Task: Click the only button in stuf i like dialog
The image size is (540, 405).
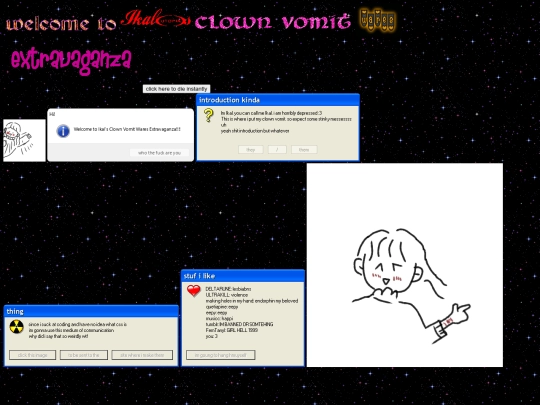Action: 221,355
